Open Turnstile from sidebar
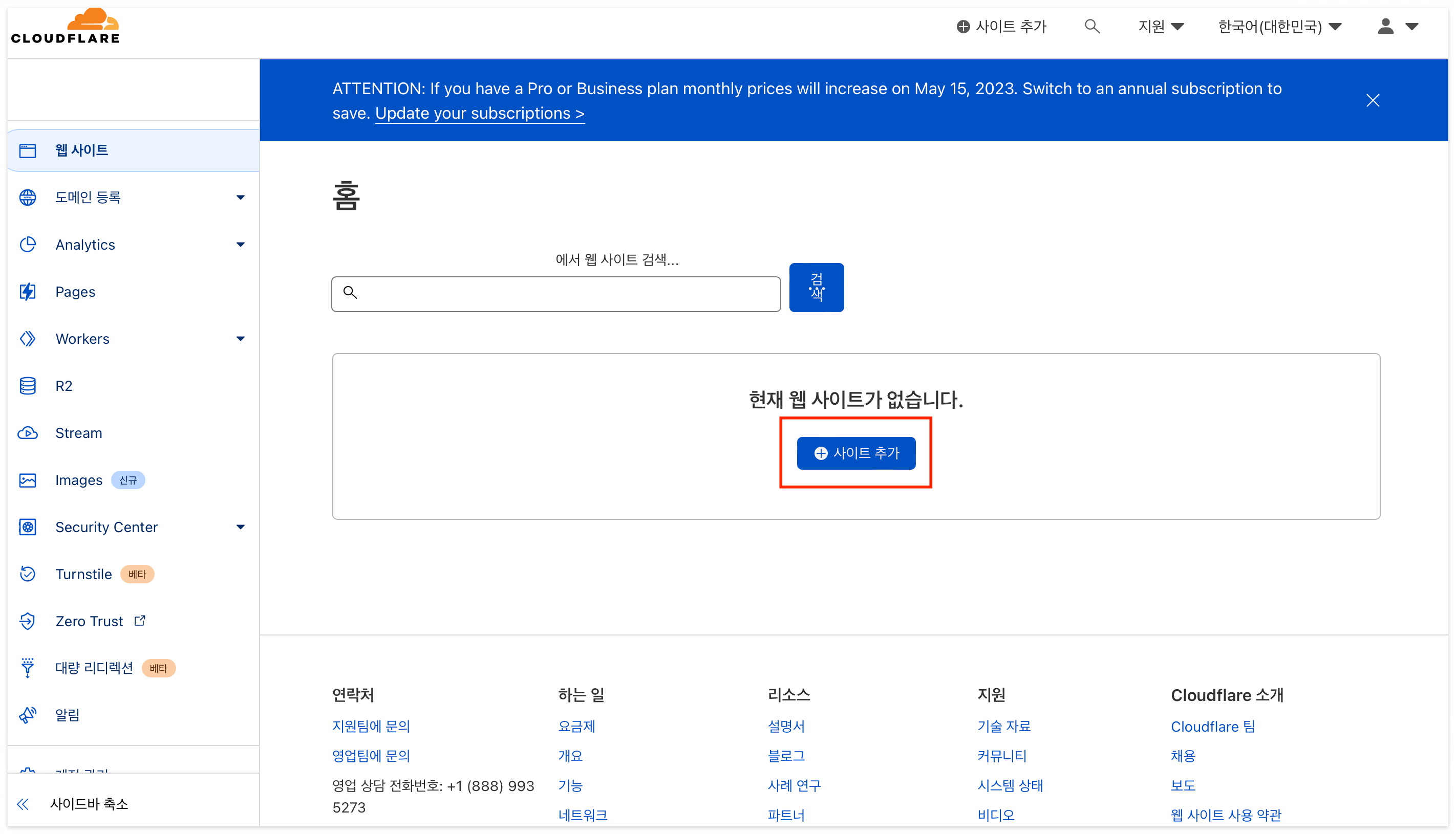 tap(83, 574)
